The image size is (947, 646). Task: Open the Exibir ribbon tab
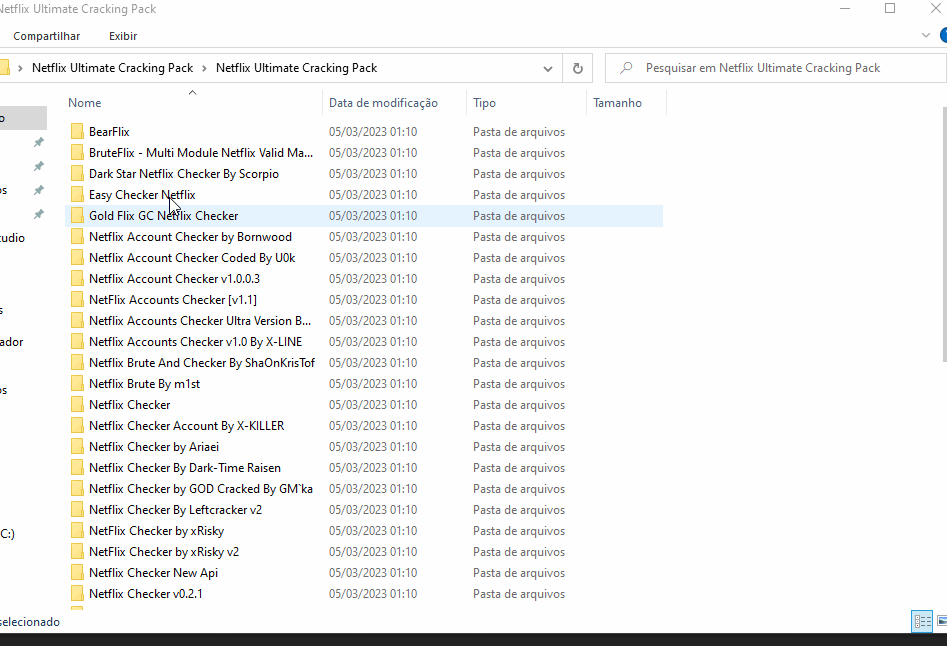tap(122, 36)
